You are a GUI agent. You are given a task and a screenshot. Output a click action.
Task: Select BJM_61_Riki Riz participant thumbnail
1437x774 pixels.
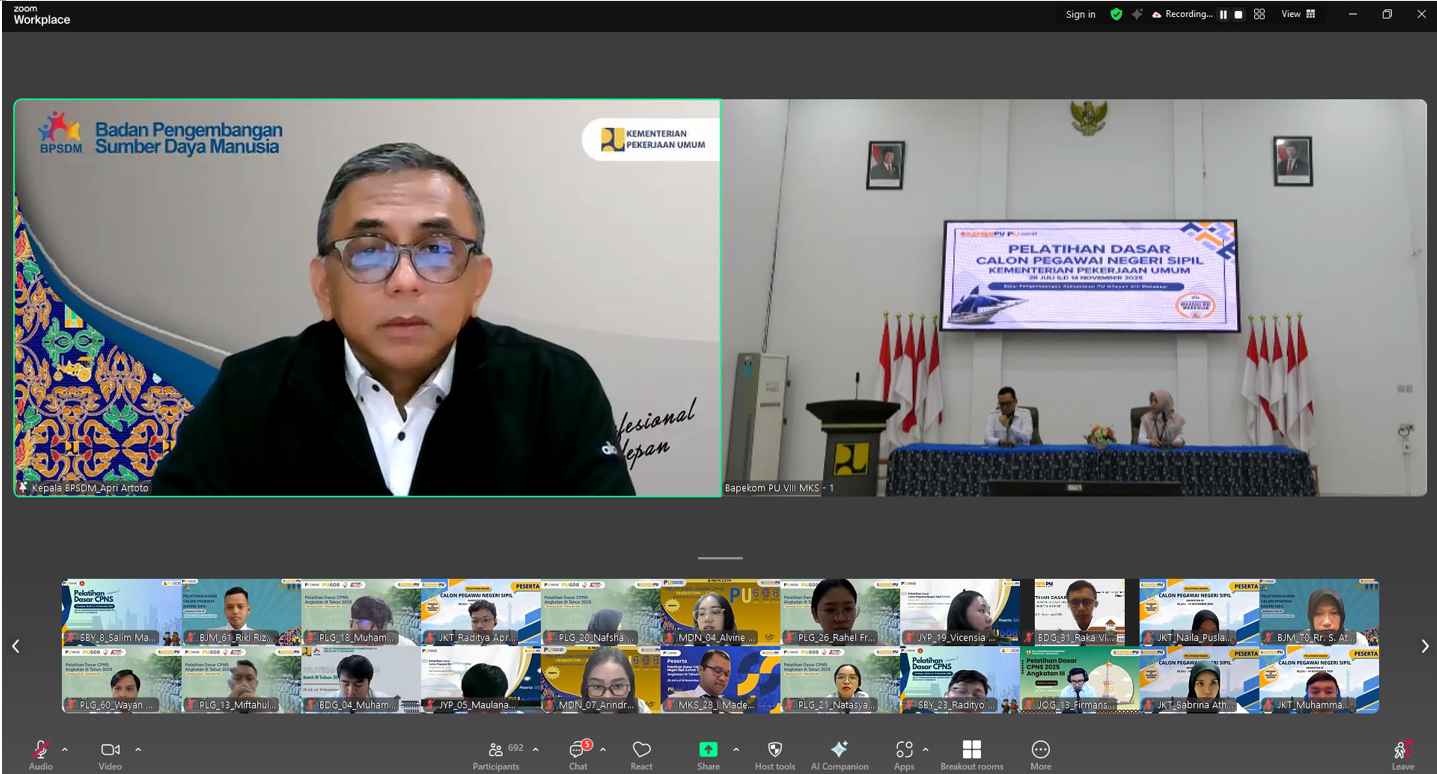(x=241, y=612)
